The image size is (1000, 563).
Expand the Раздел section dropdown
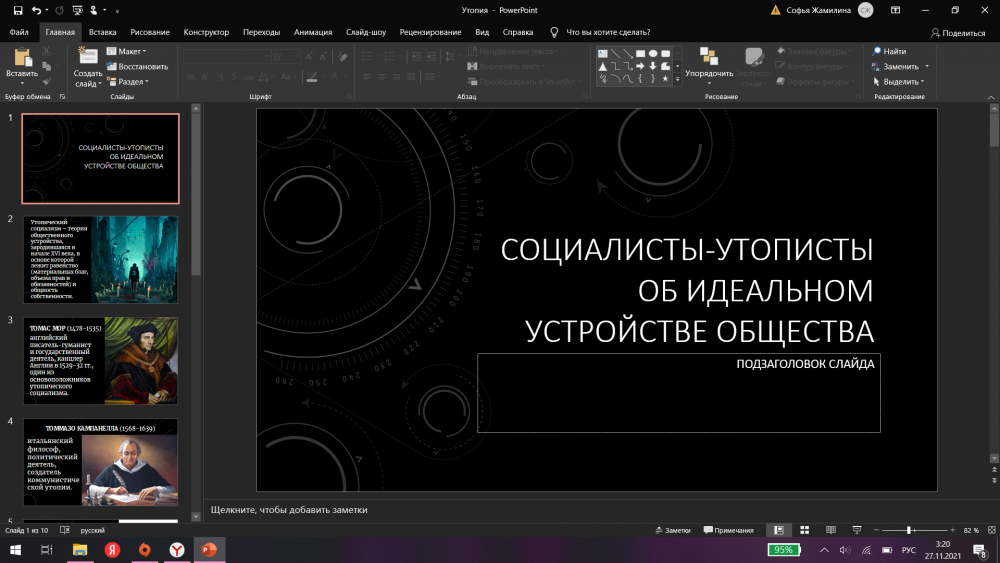coord(127,82)
